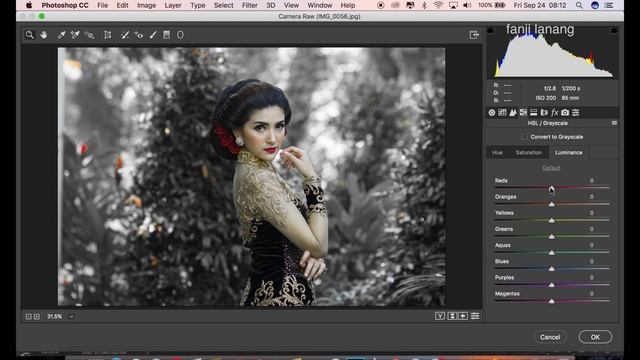
Task: Open the Window menu
Action: [320, 5]
